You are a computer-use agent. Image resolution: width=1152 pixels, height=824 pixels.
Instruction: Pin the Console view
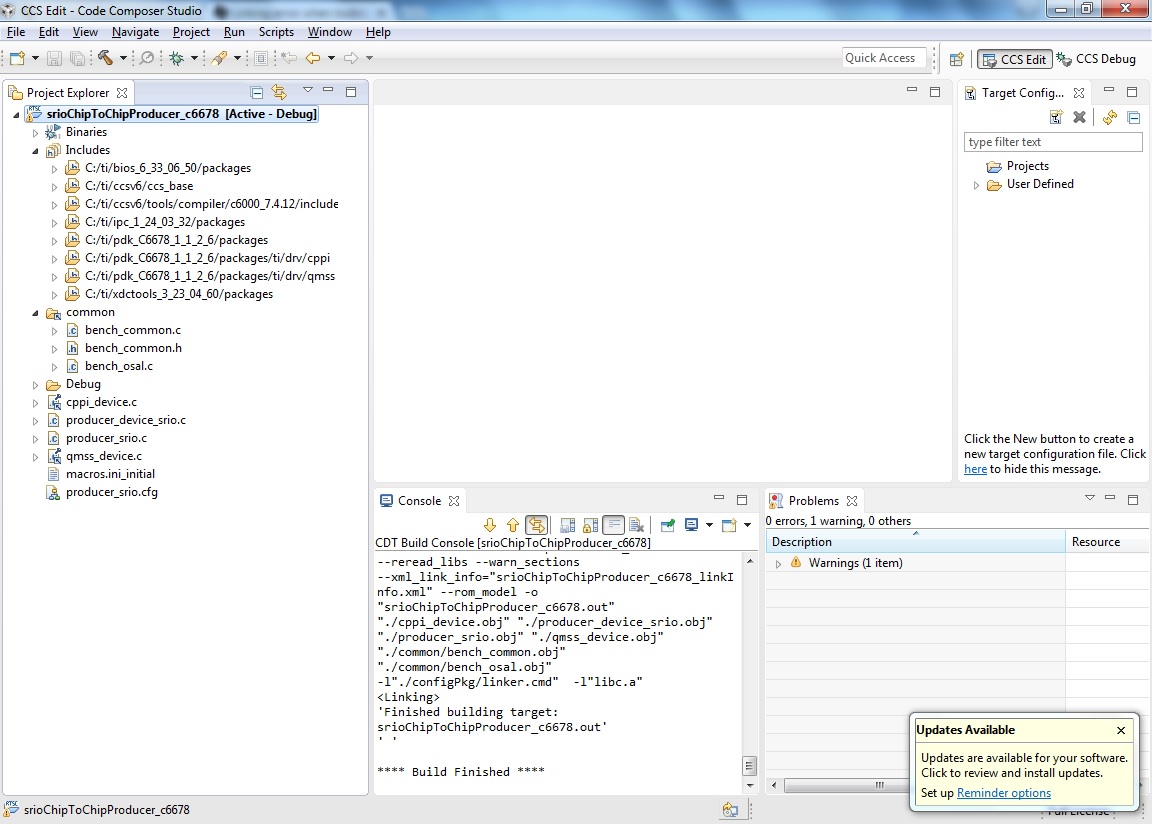pyautogui.click(x=670, y=524)
